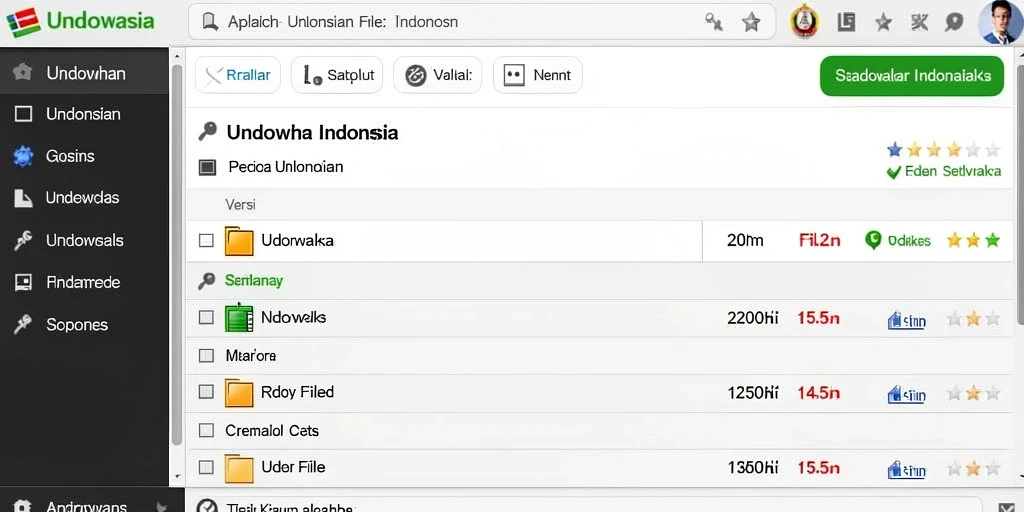Click the icon beside Undewdas
The image size is (1024, 512).
click(23, 198)
